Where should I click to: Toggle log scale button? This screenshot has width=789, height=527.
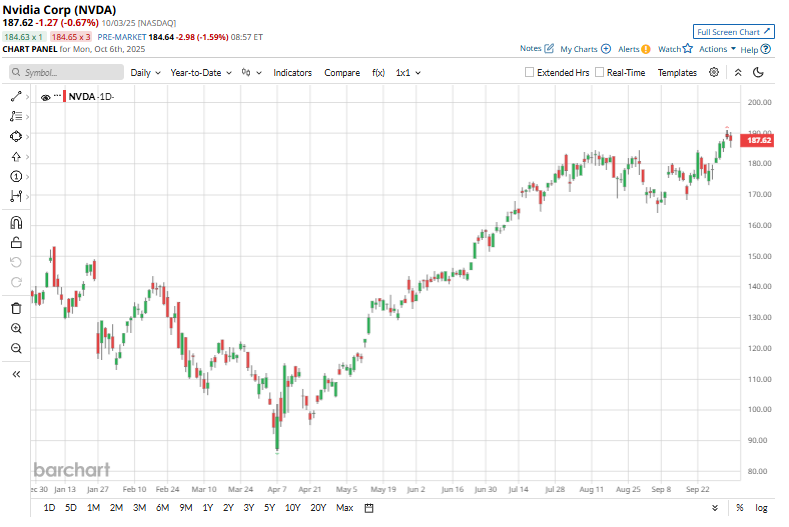(761, 508)
